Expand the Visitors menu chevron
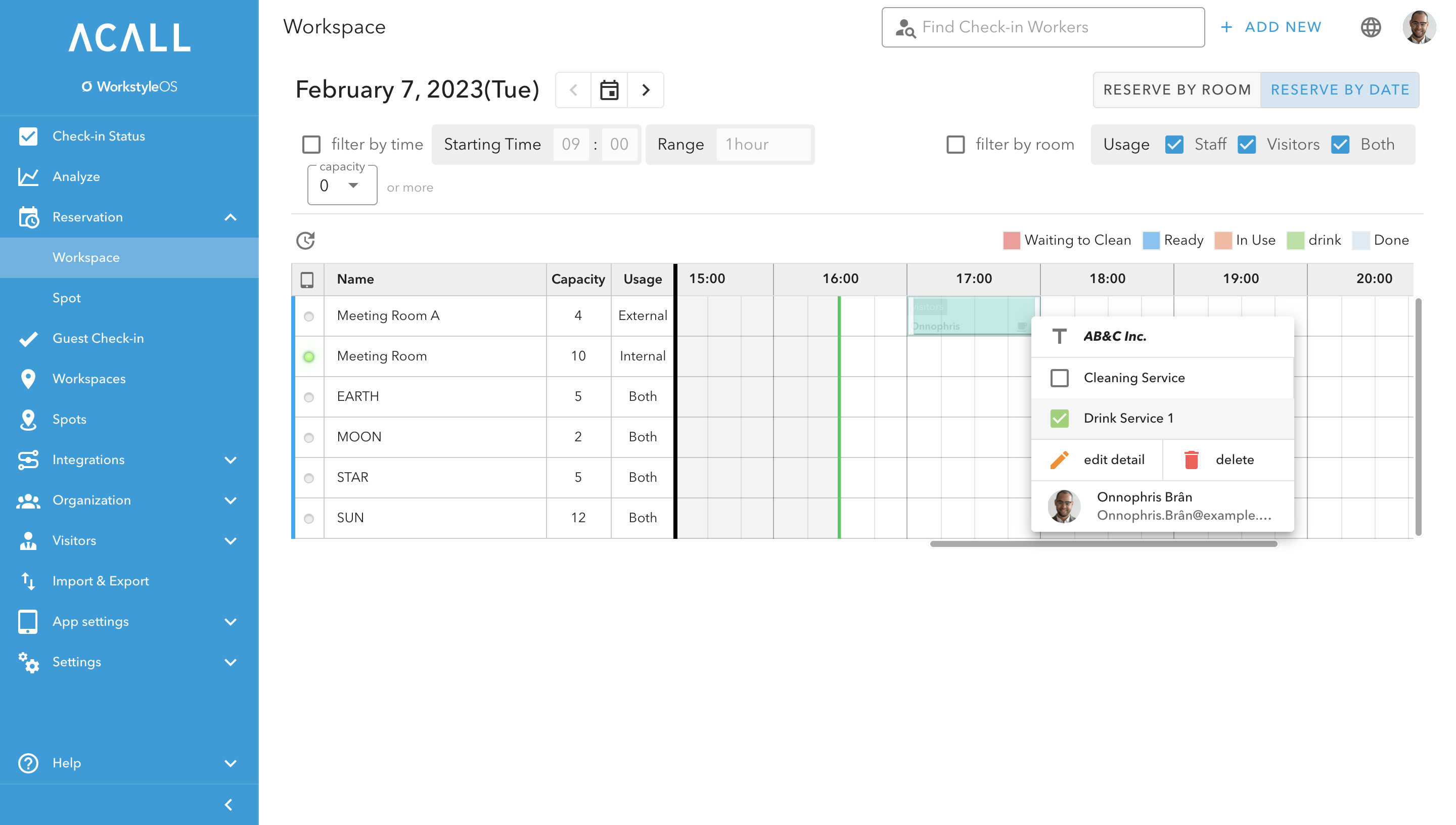This screenshot has height=825, width=1456. tap(230, 541)
